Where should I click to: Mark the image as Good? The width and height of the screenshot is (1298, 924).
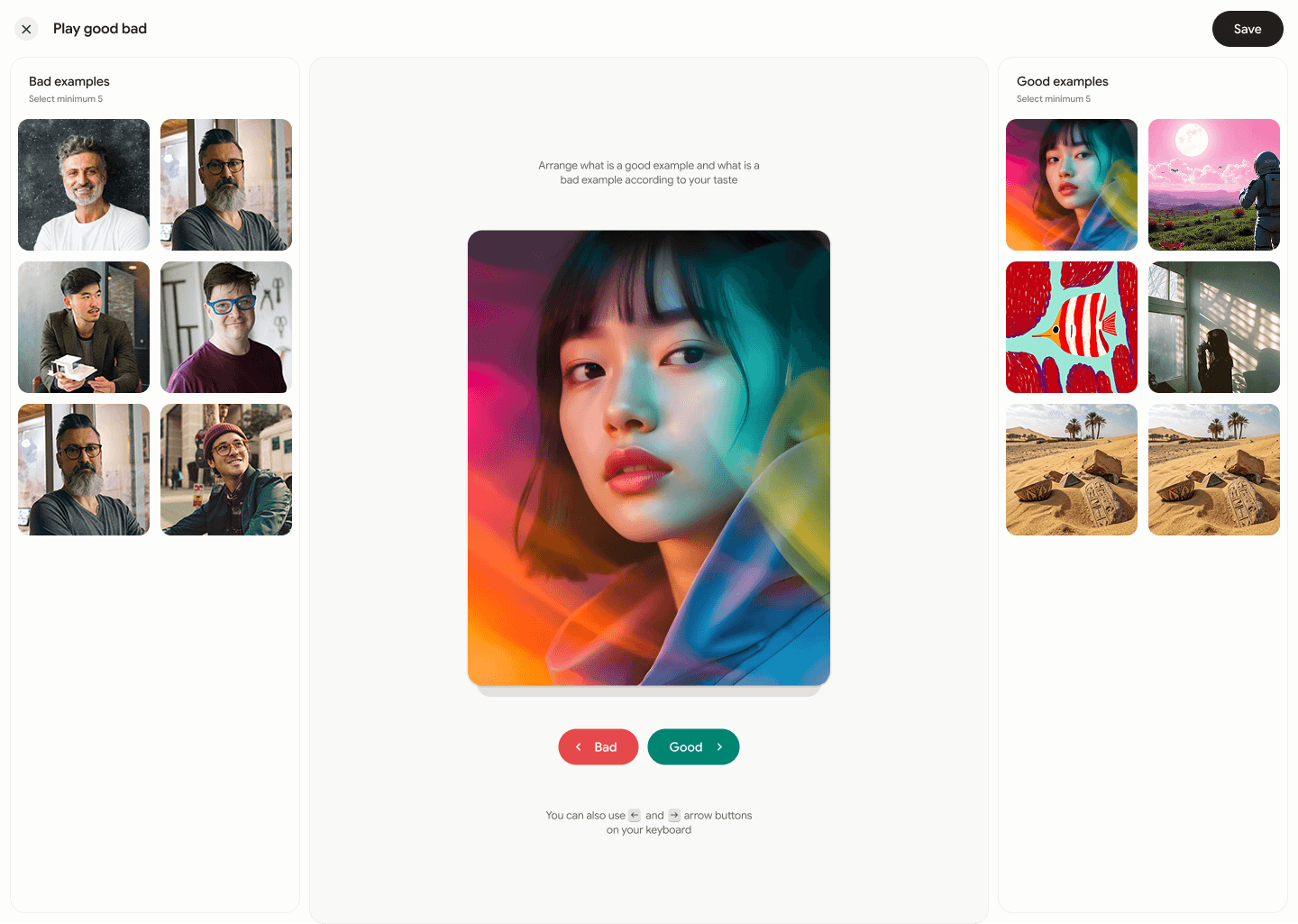693,746
